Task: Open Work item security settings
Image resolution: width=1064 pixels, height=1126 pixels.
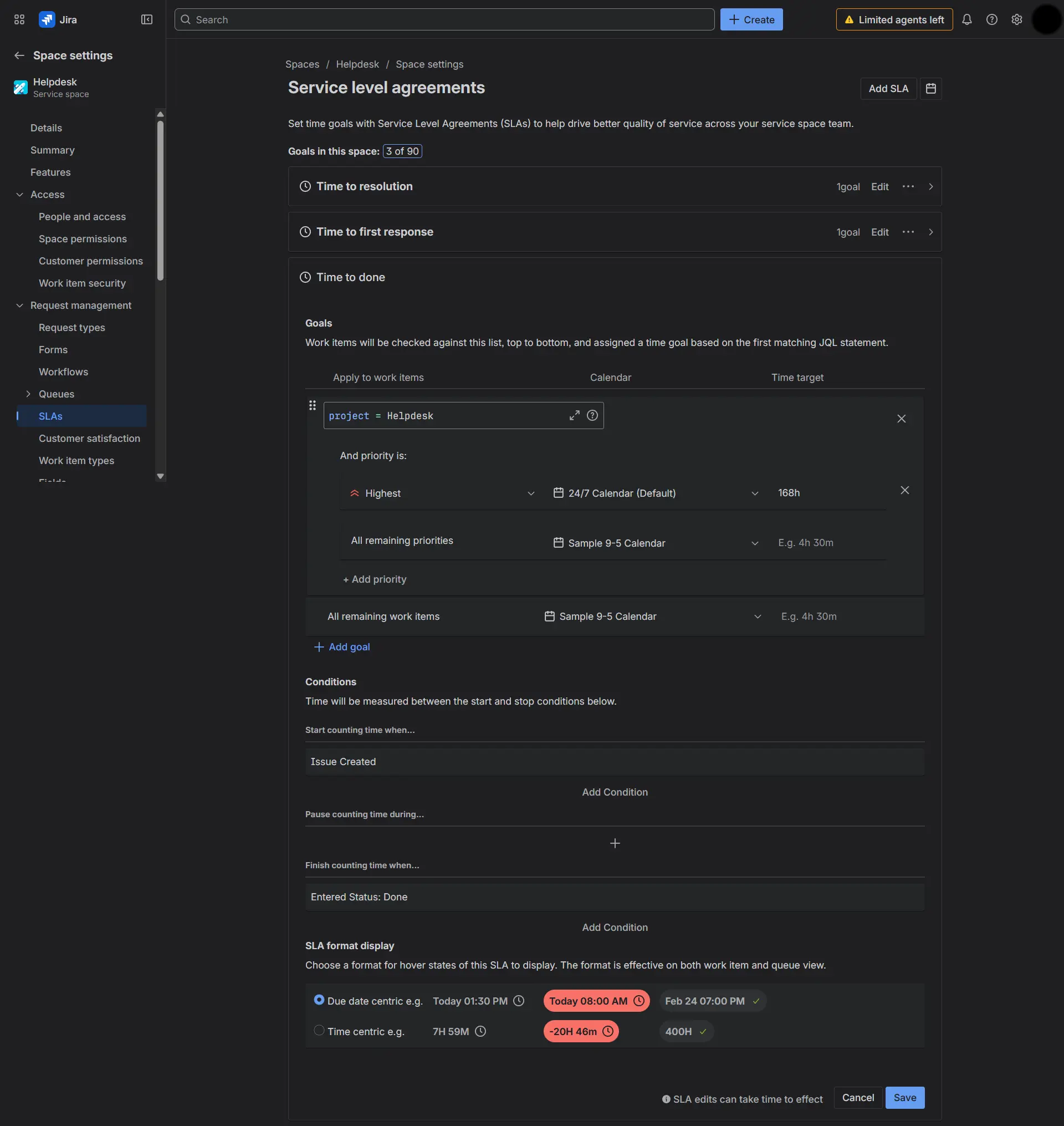Action: (x=82, y=283)
